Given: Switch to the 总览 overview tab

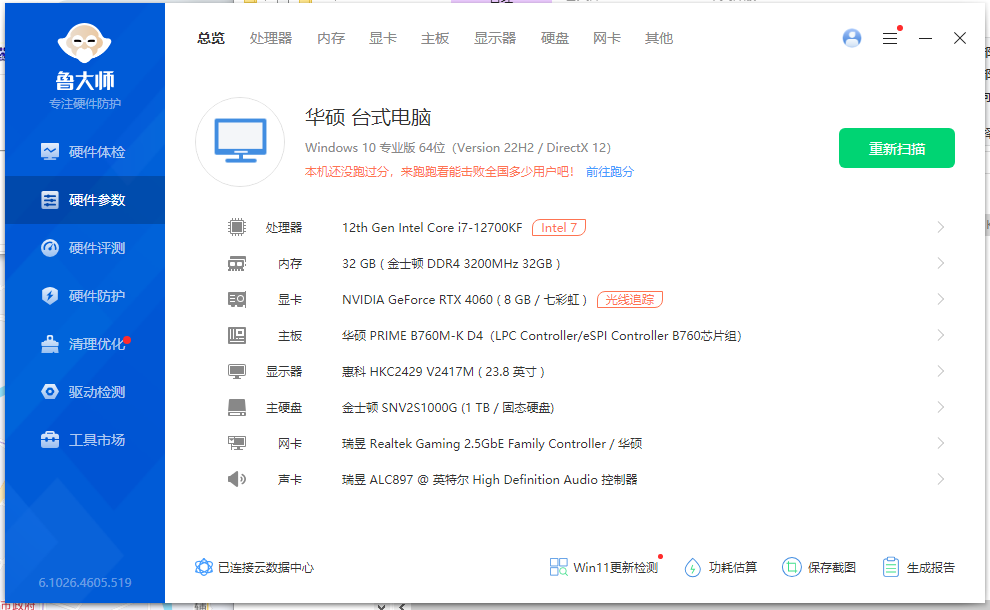Looking at the screenshot, I should tap(211, 39).
